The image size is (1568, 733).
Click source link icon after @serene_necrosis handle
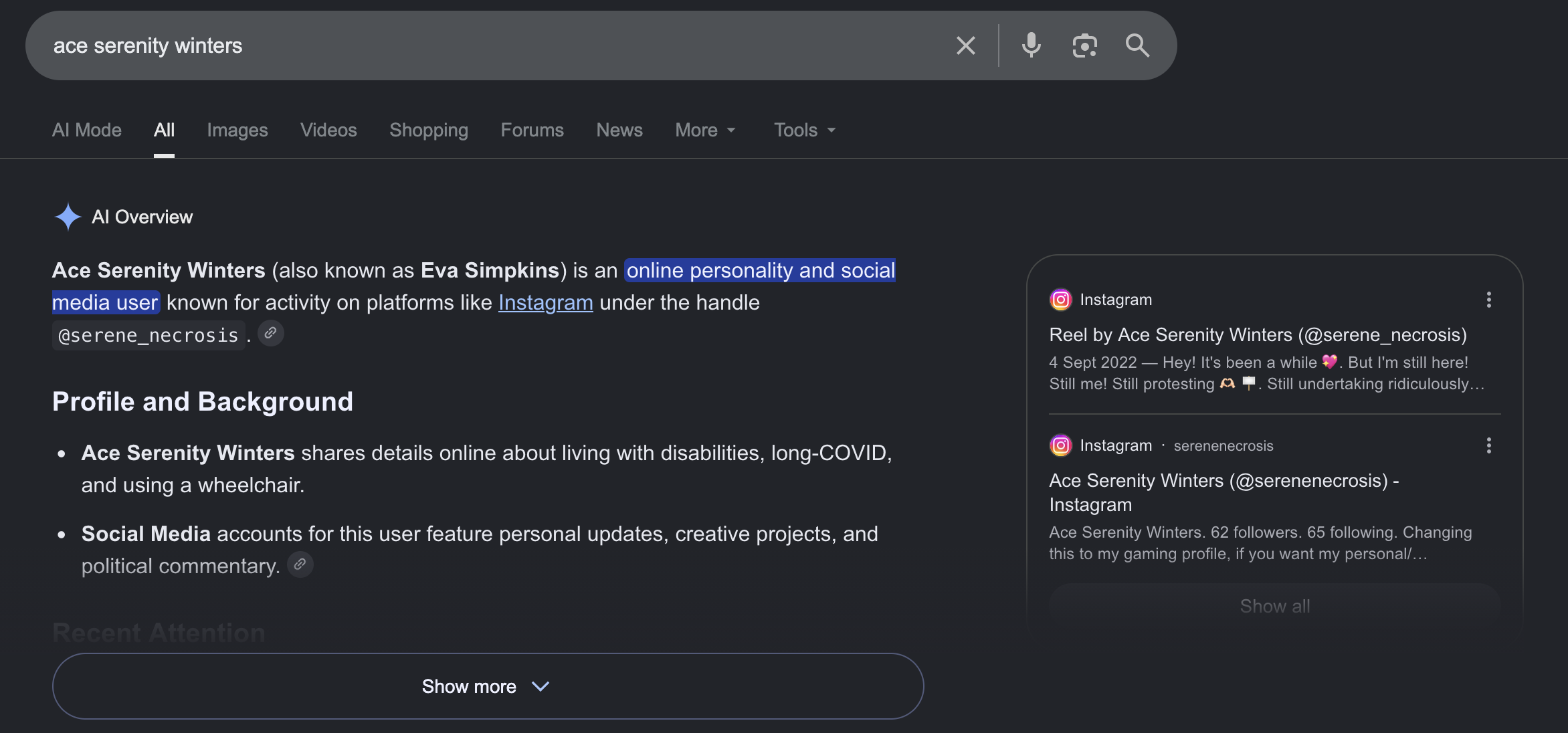click(271, 333)
